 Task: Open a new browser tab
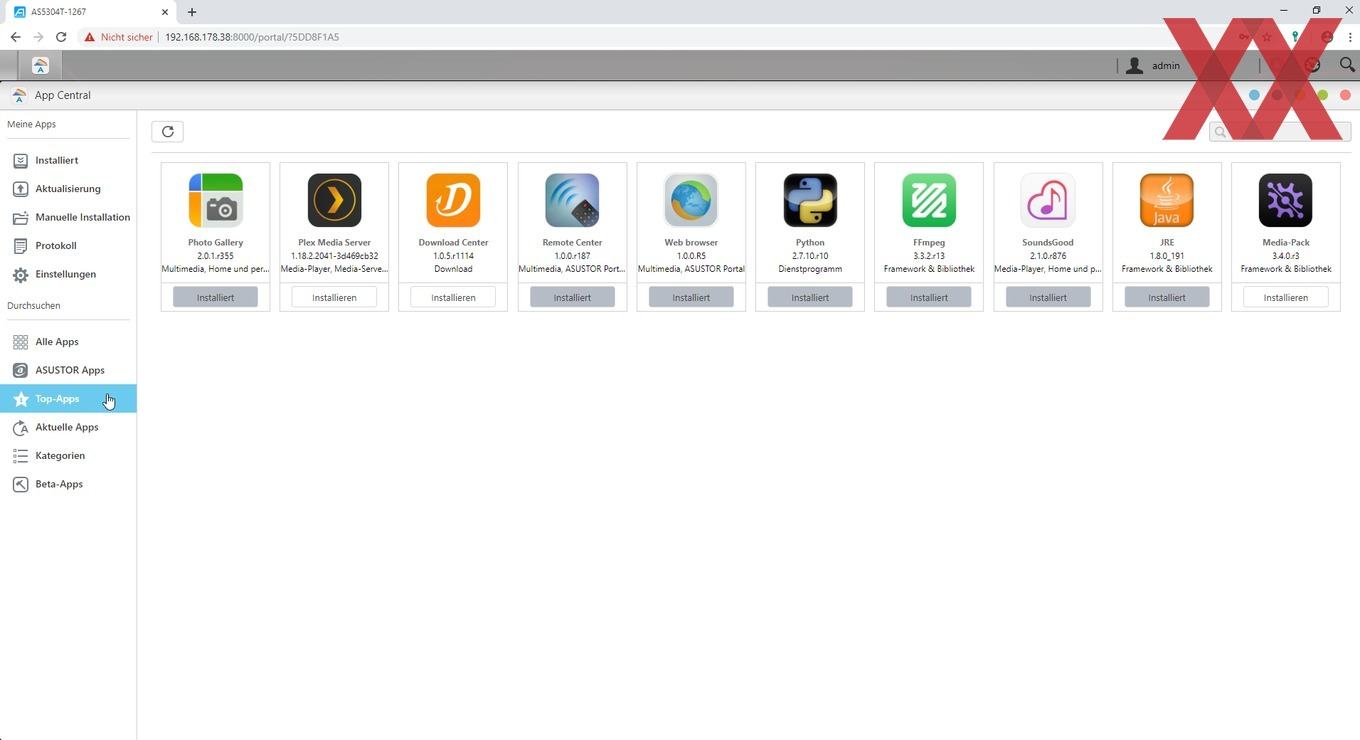point(192,12)
